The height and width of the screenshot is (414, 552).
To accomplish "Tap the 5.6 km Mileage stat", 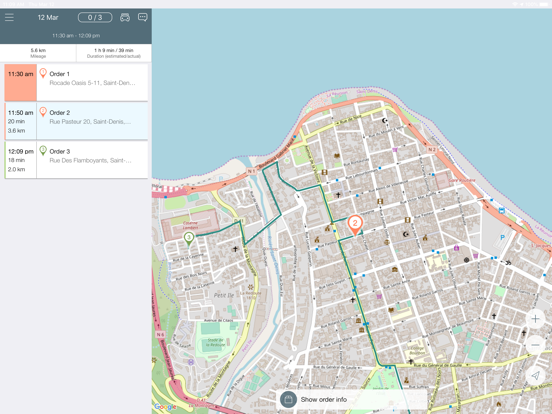I will point(38,53).
